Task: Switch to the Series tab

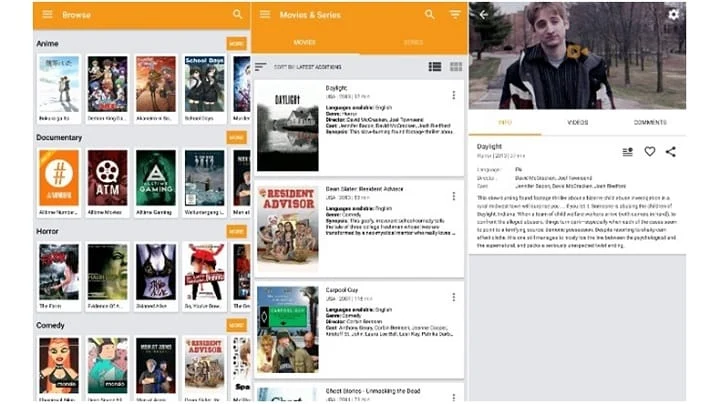Action: [x=413, y=42]
